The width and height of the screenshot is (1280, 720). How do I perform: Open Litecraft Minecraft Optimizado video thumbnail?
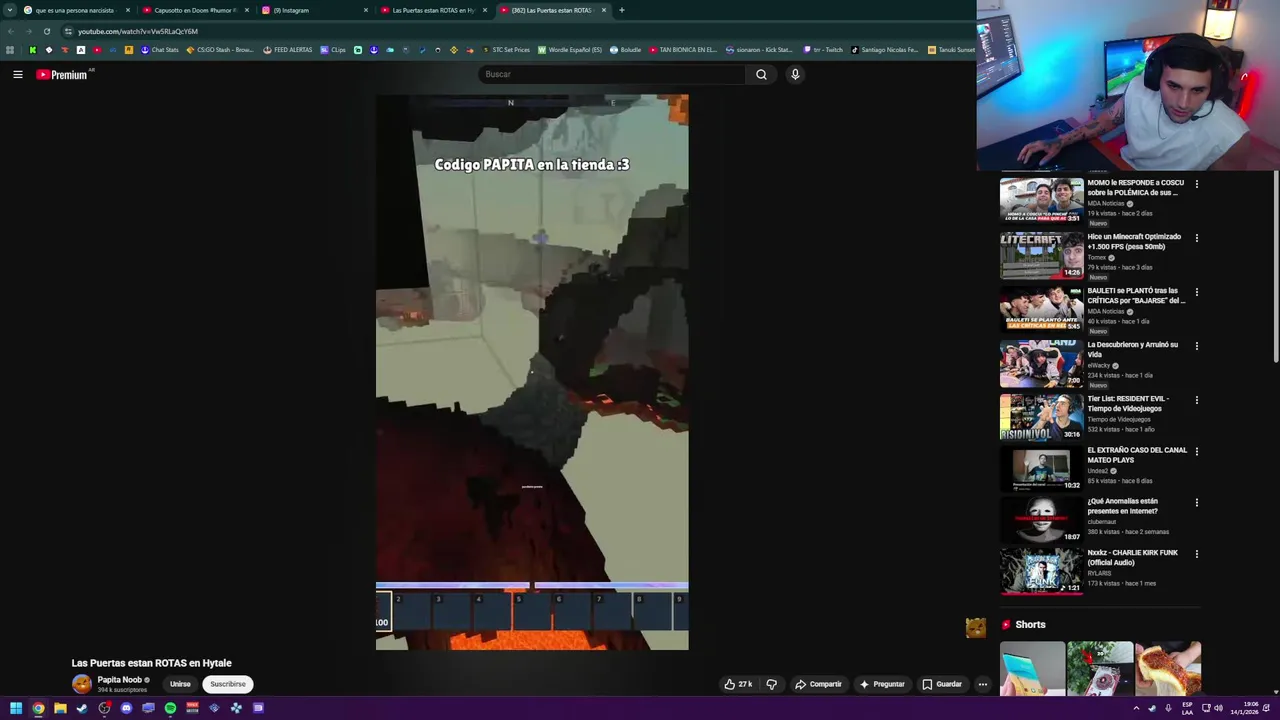[x=1041, y=255]
